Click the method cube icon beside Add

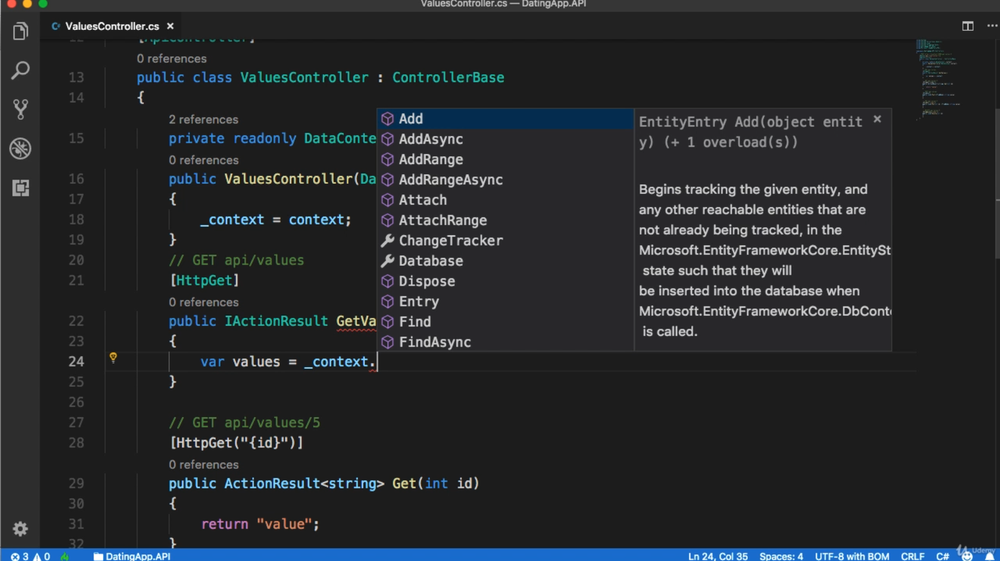(387, 119)
